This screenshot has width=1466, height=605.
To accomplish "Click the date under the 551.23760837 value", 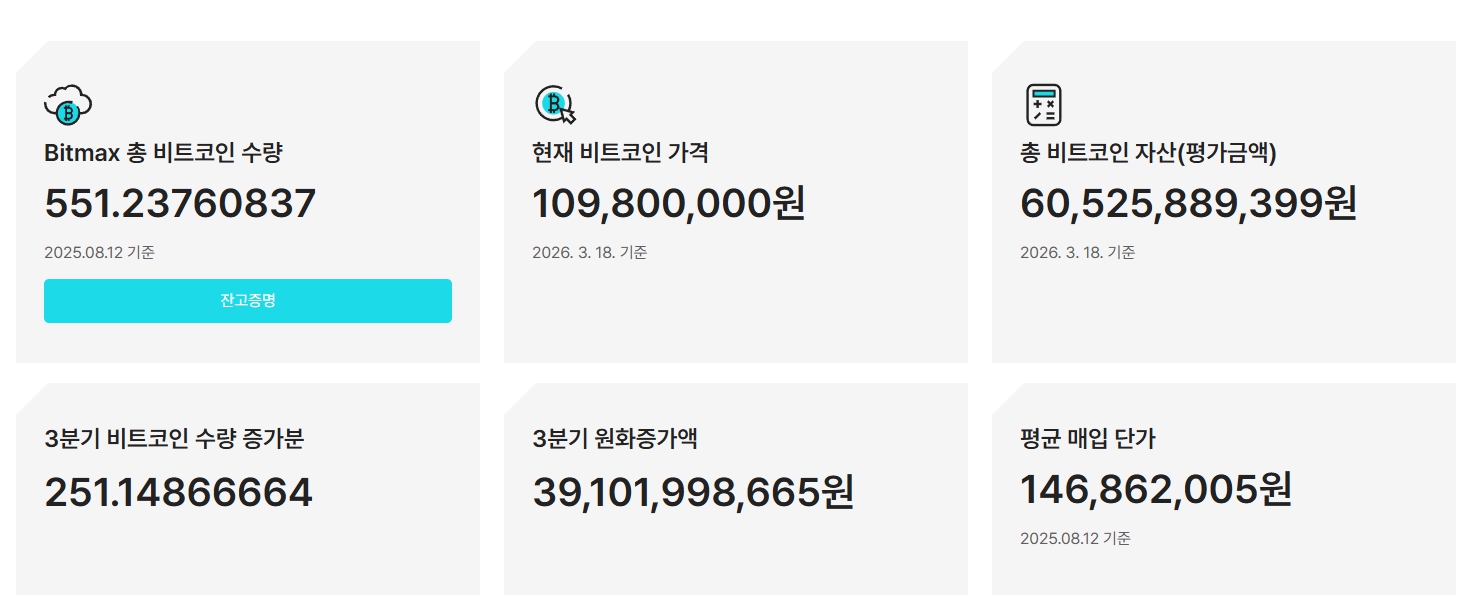I will pos(99,253).
